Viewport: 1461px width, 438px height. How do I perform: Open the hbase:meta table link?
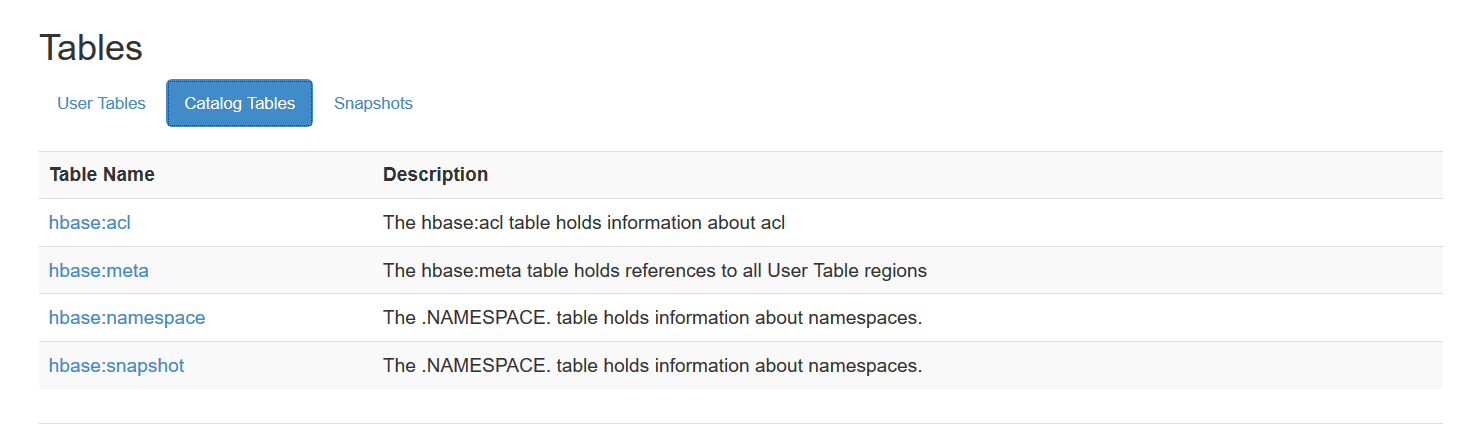pyautogui.click(x=99, y=270)
